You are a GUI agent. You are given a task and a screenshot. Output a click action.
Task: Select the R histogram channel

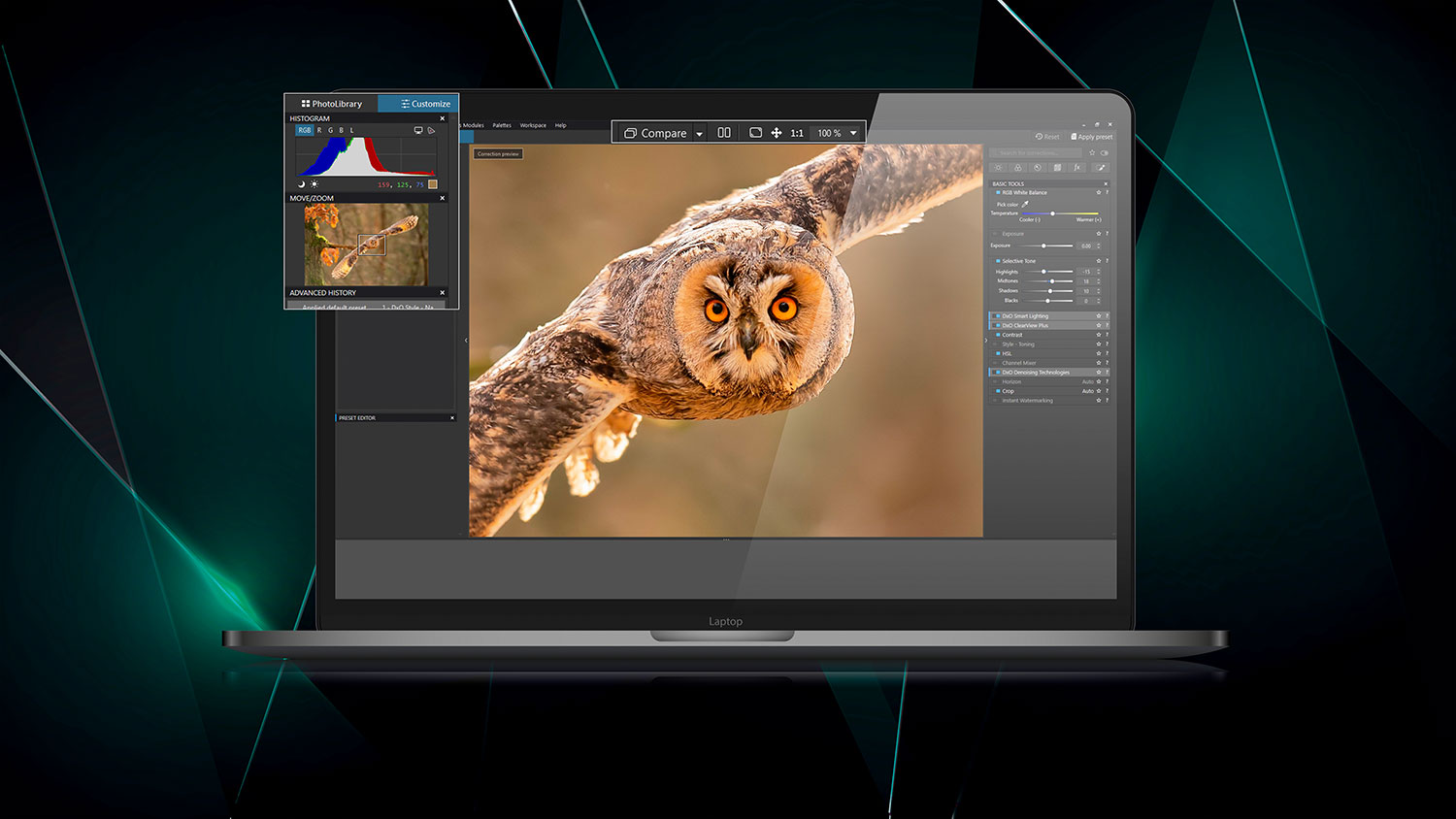pyautogui.click(x=319, y=130)
